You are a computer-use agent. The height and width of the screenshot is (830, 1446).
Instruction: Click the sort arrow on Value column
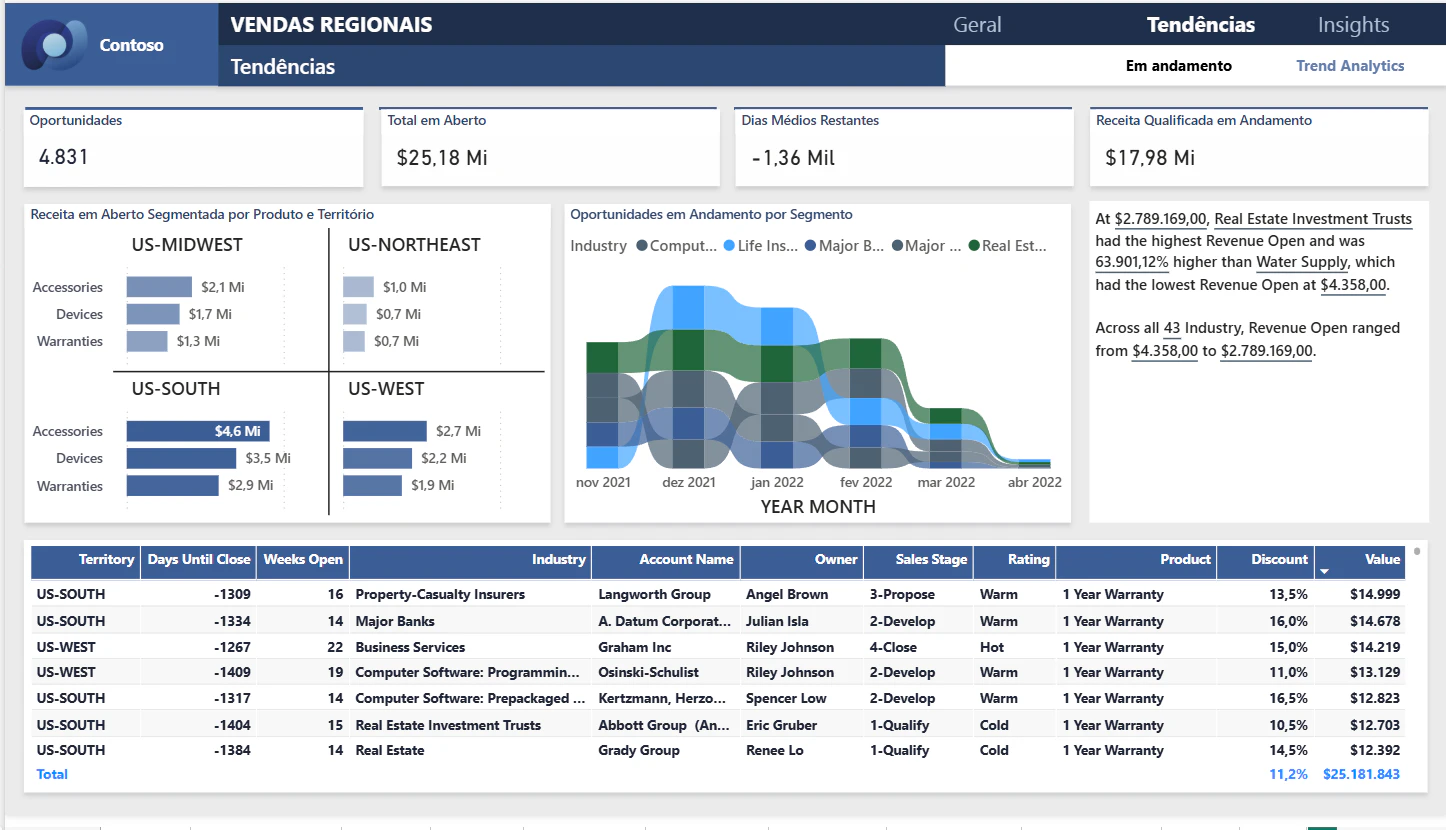[x=1326, y=572]
